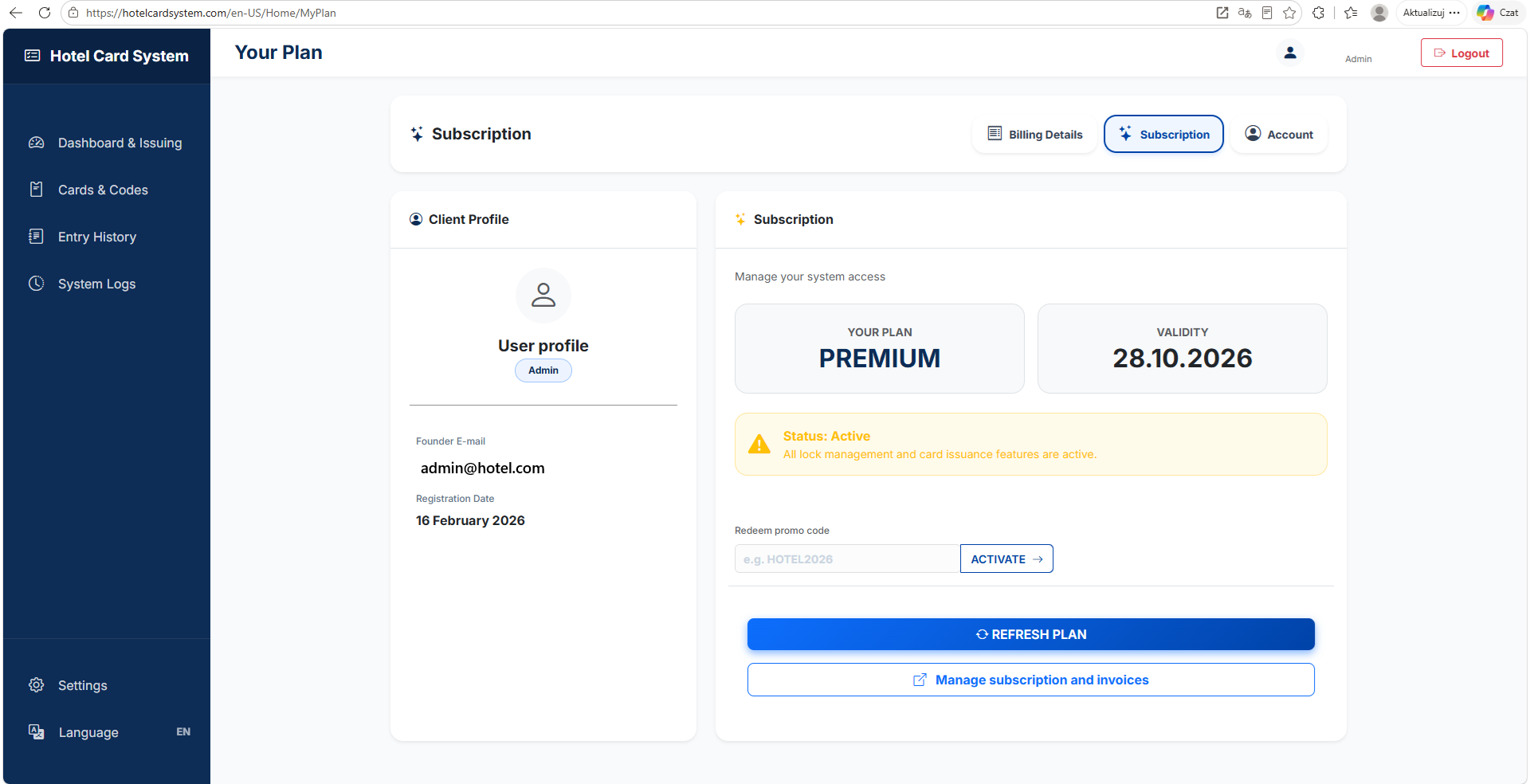Add page to favorites with star icon

click(1289, 13)
